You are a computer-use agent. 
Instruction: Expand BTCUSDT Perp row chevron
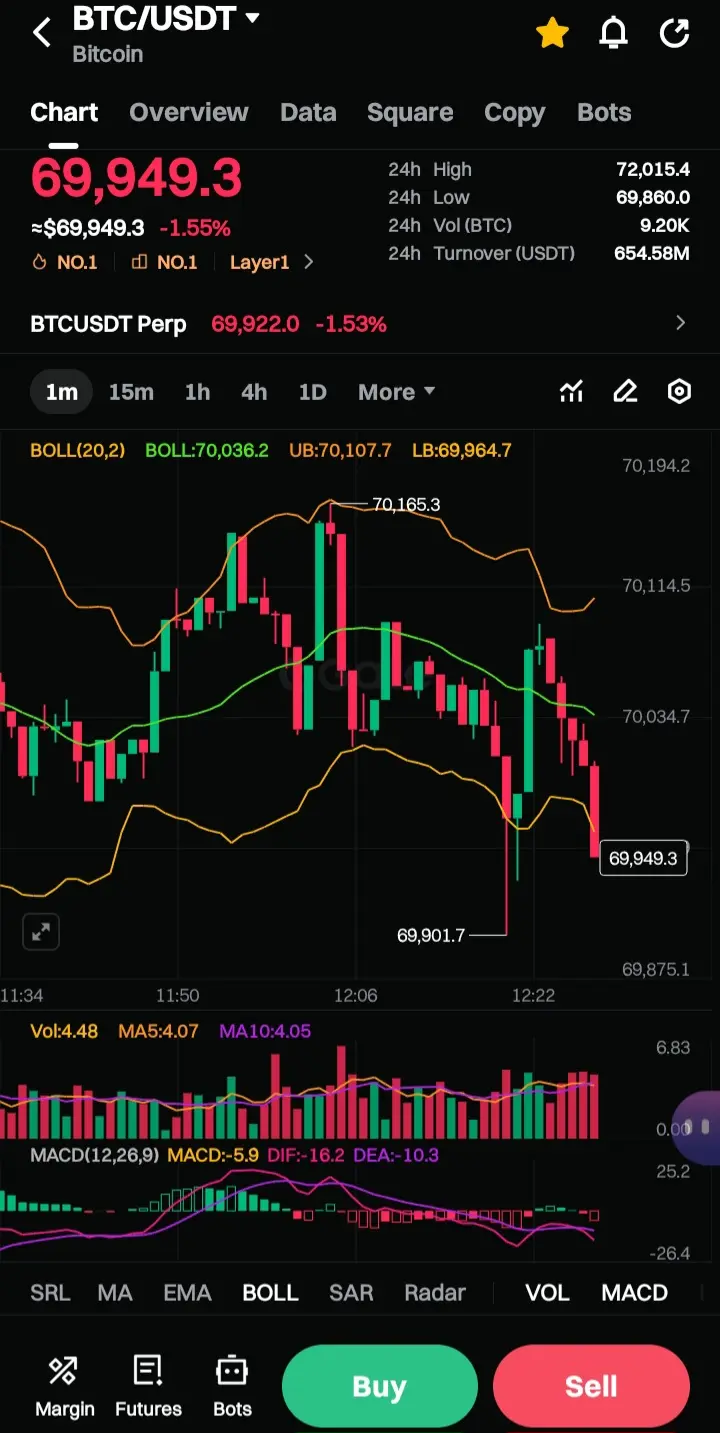[681, 323]
